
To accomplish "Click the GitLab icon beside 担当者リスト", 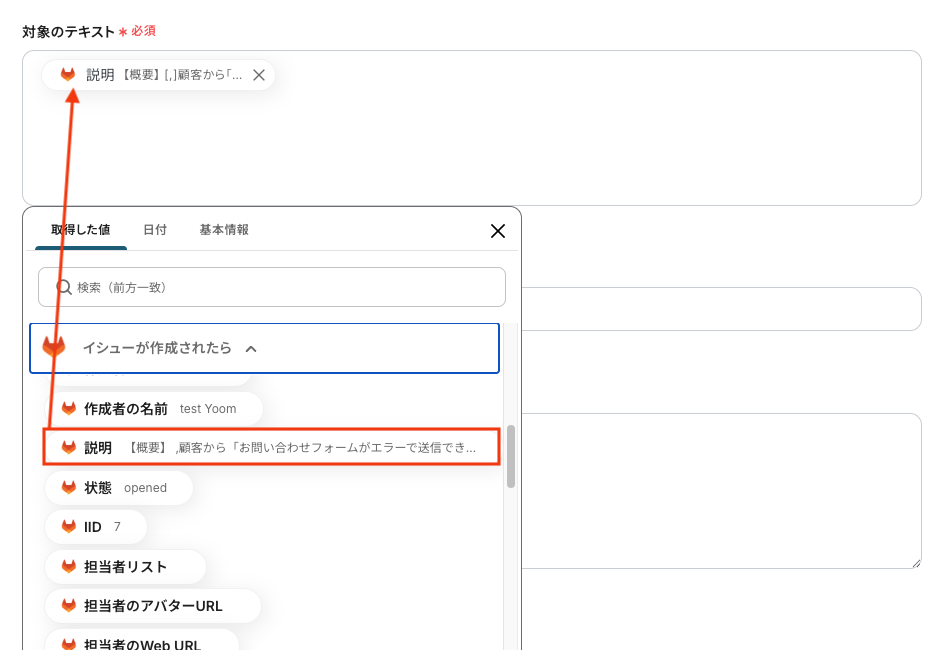I will pyautogui.click(x=69, y=567).
